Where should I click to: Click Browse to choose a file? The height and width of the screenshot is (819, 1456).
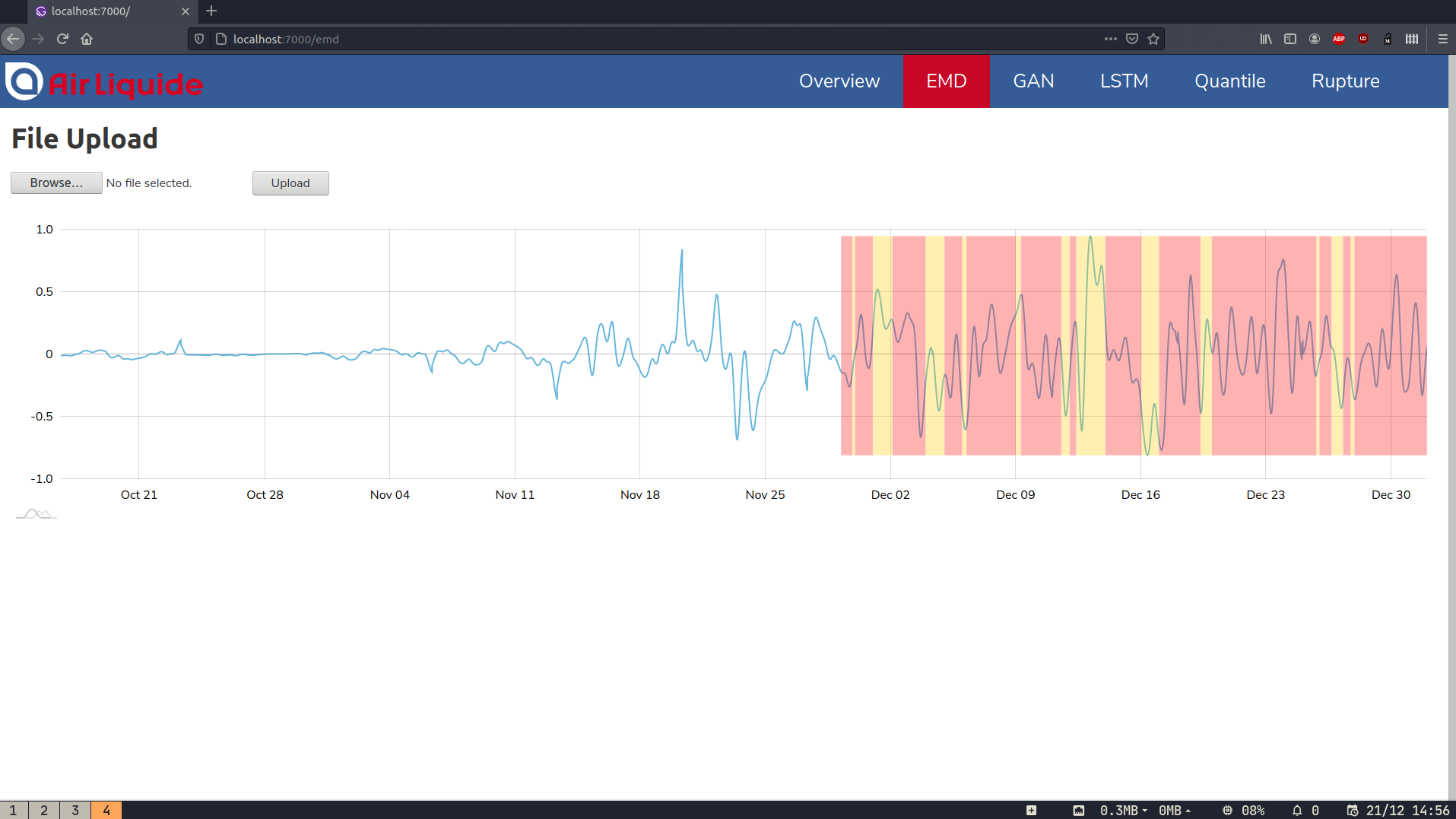56,183
